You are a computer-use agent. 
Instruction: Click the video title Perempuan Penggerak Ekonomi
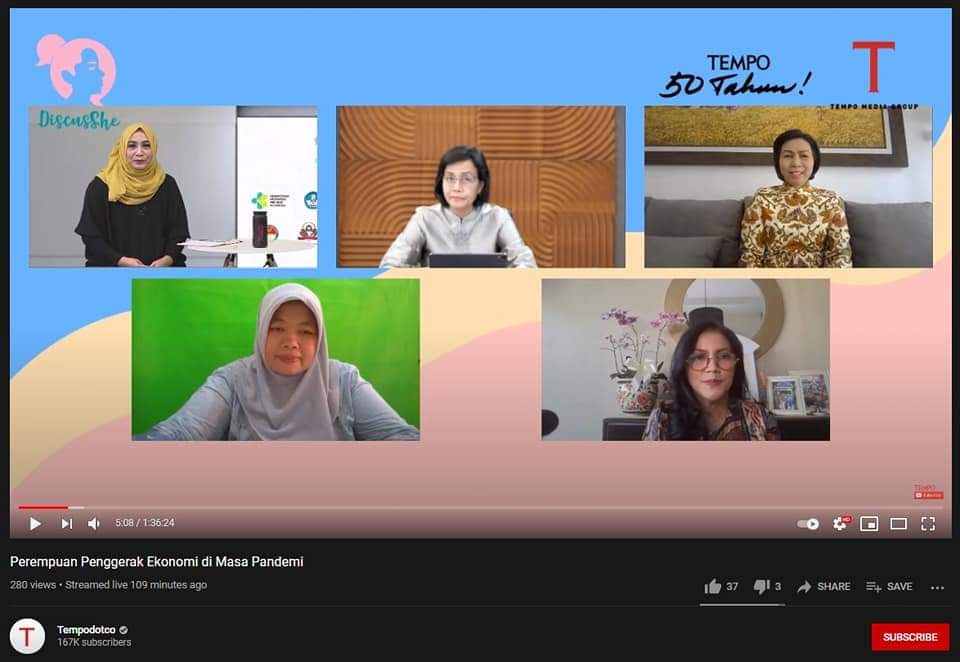pyautogui.click(x=157, y=562)
